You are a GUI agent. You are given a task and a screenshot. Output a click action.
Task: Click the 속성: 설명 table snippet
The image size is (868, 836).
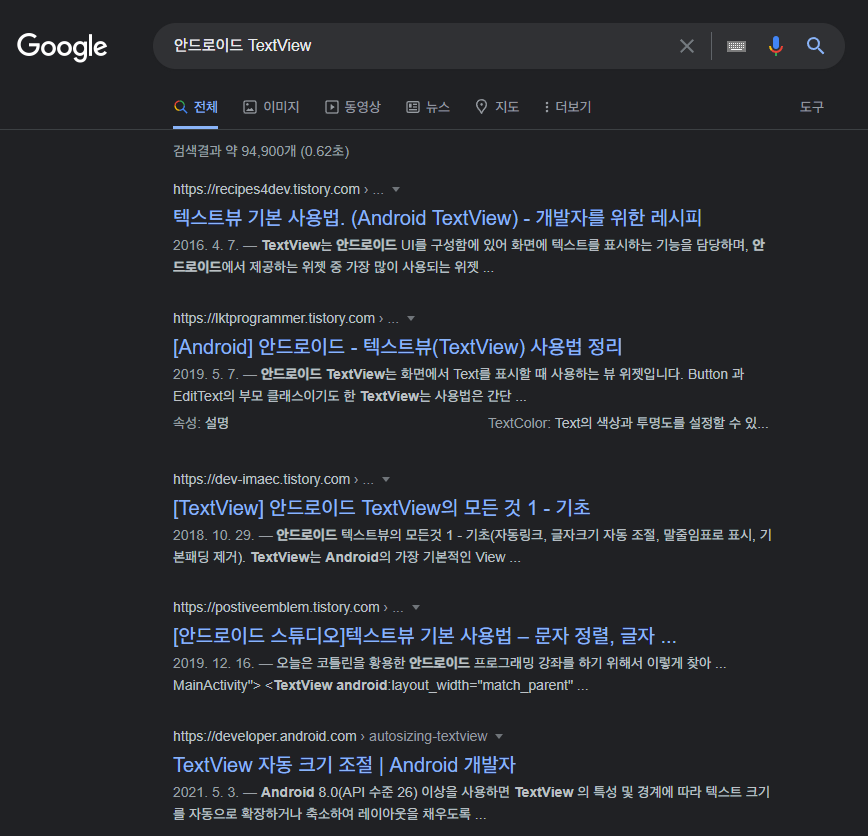click(201, 424)
